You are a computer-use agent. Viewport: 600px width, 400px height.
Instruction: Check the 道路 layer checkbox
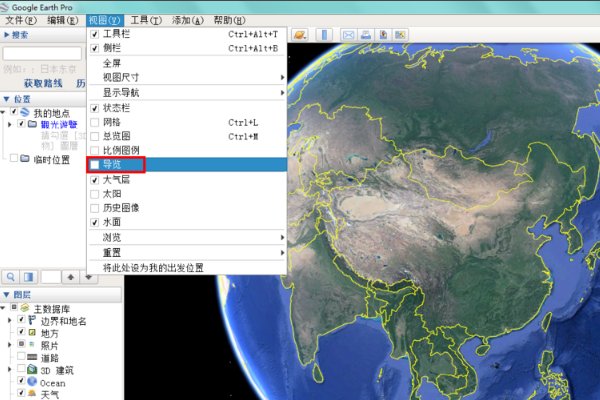(x=21, y=356)
